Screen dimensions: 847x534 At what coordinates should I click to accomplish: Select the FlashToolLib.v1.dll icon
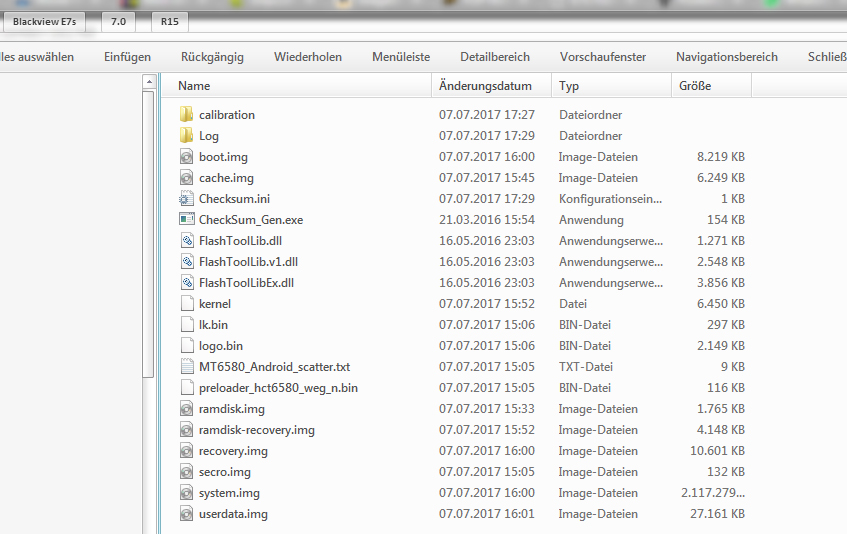click(x=186, y=261)
